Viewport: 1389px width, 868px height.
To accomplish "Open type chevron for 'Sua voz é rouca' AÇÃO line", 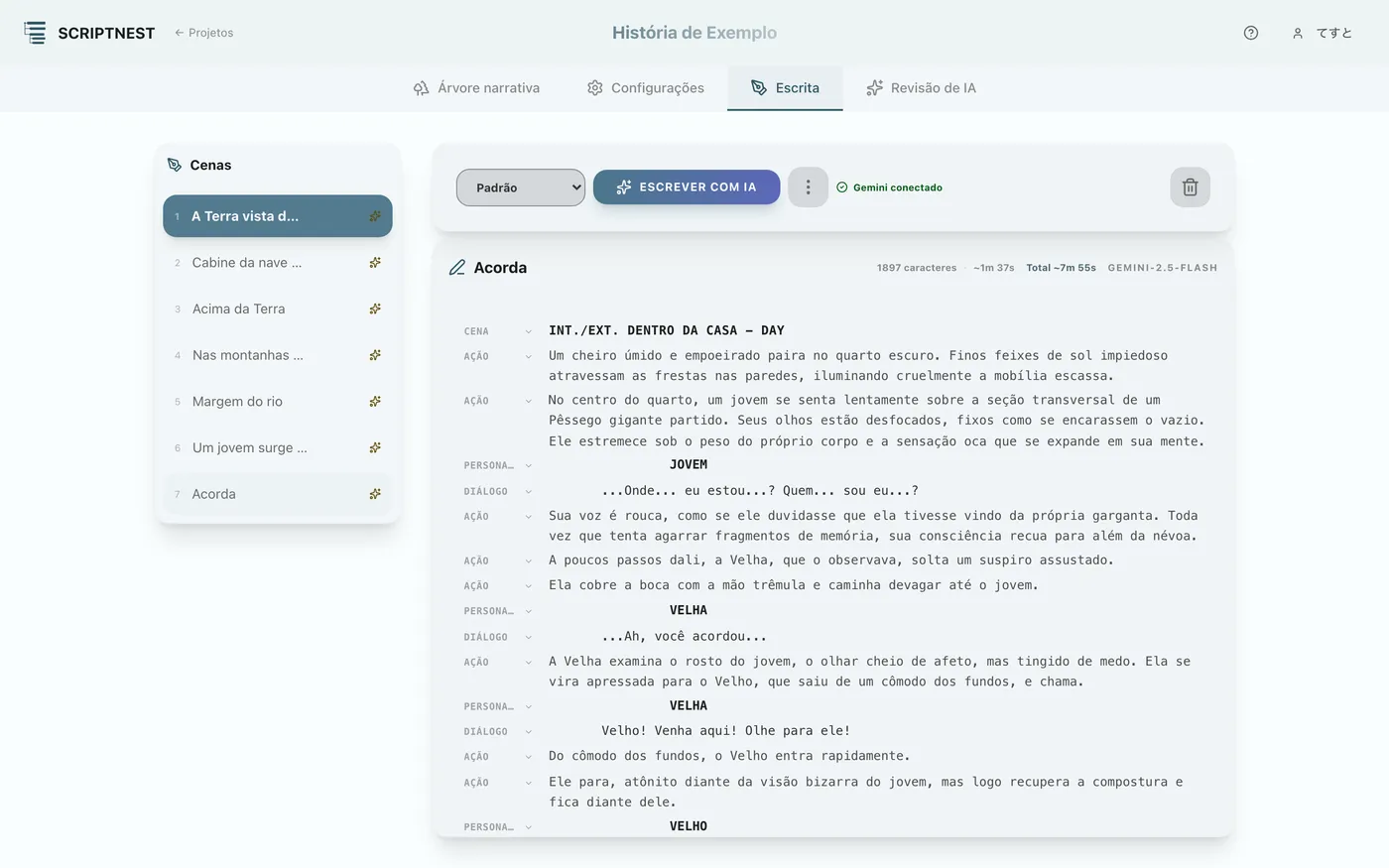I will coord(528,516).
